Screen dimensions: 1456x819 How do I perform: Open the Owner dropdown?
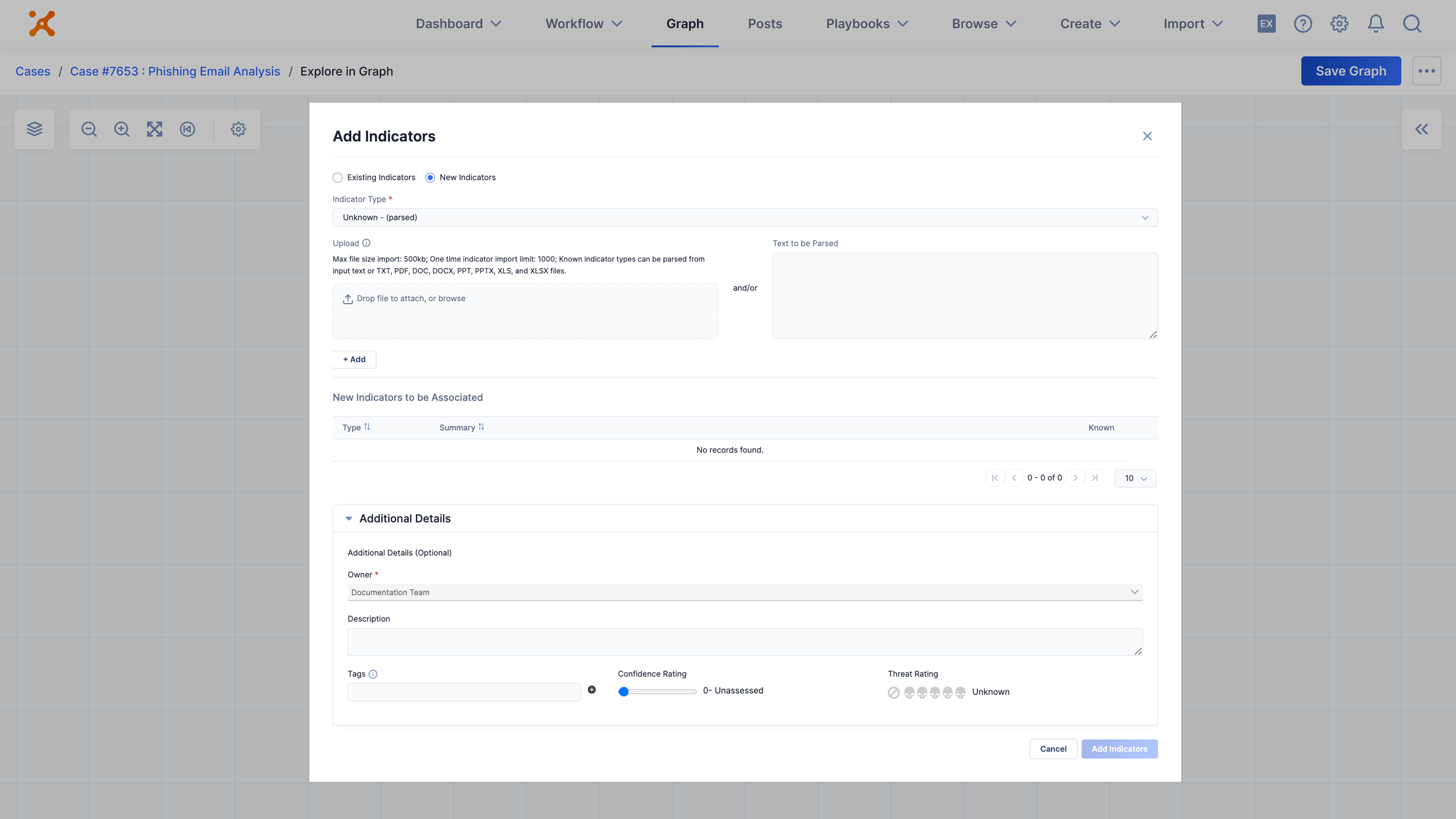(744, 592)
